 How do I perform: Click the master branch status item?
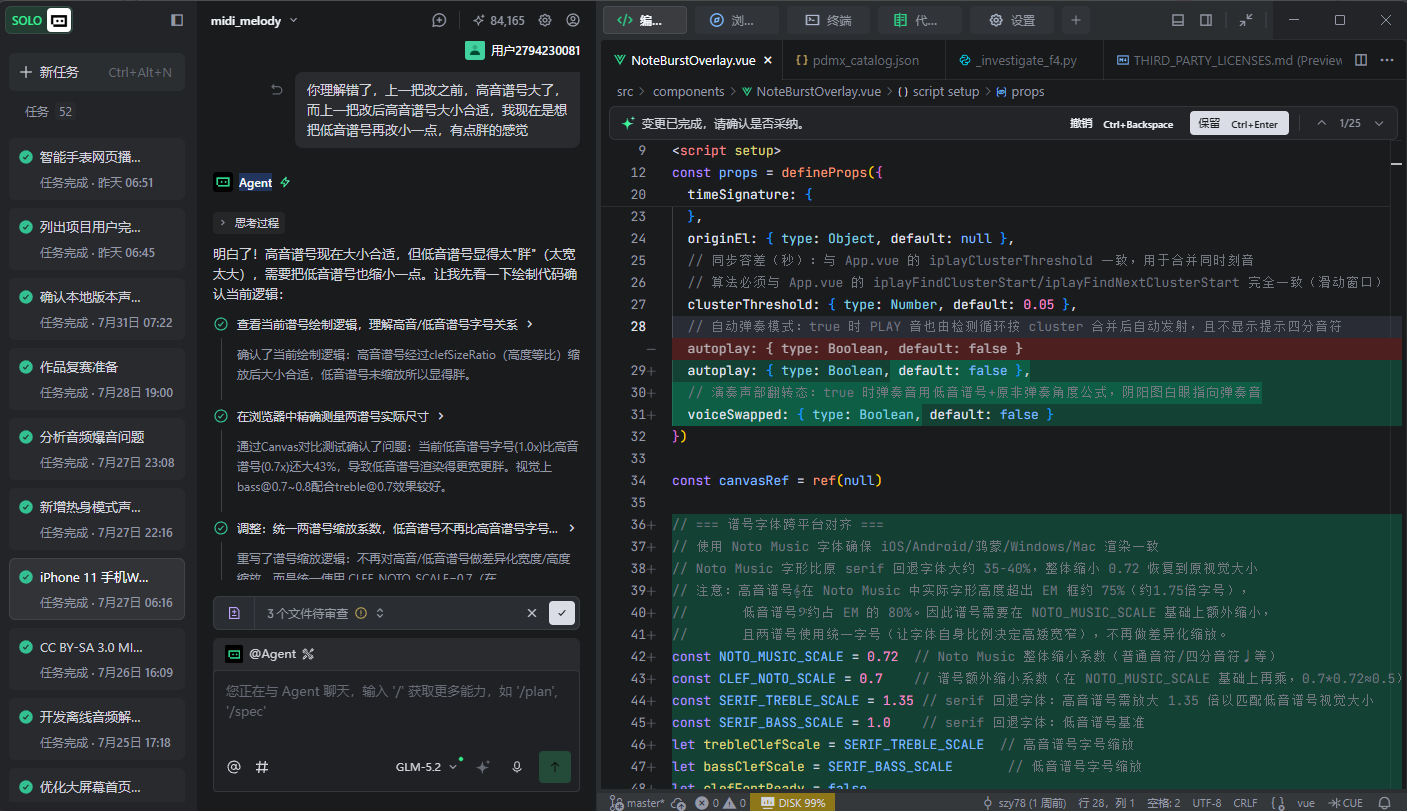point(638,803)
